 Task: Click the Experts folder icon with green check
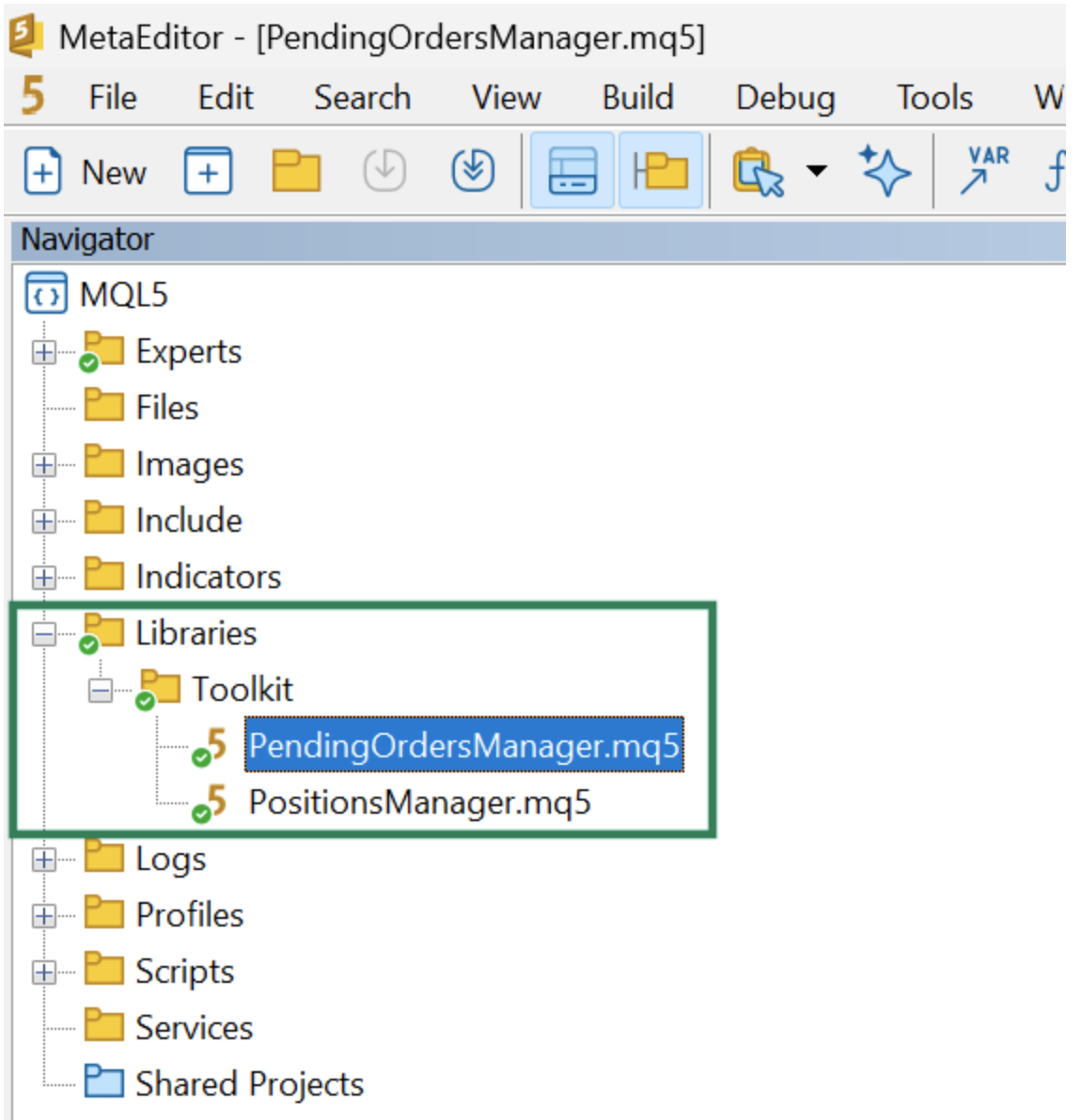tap(101, 350)
